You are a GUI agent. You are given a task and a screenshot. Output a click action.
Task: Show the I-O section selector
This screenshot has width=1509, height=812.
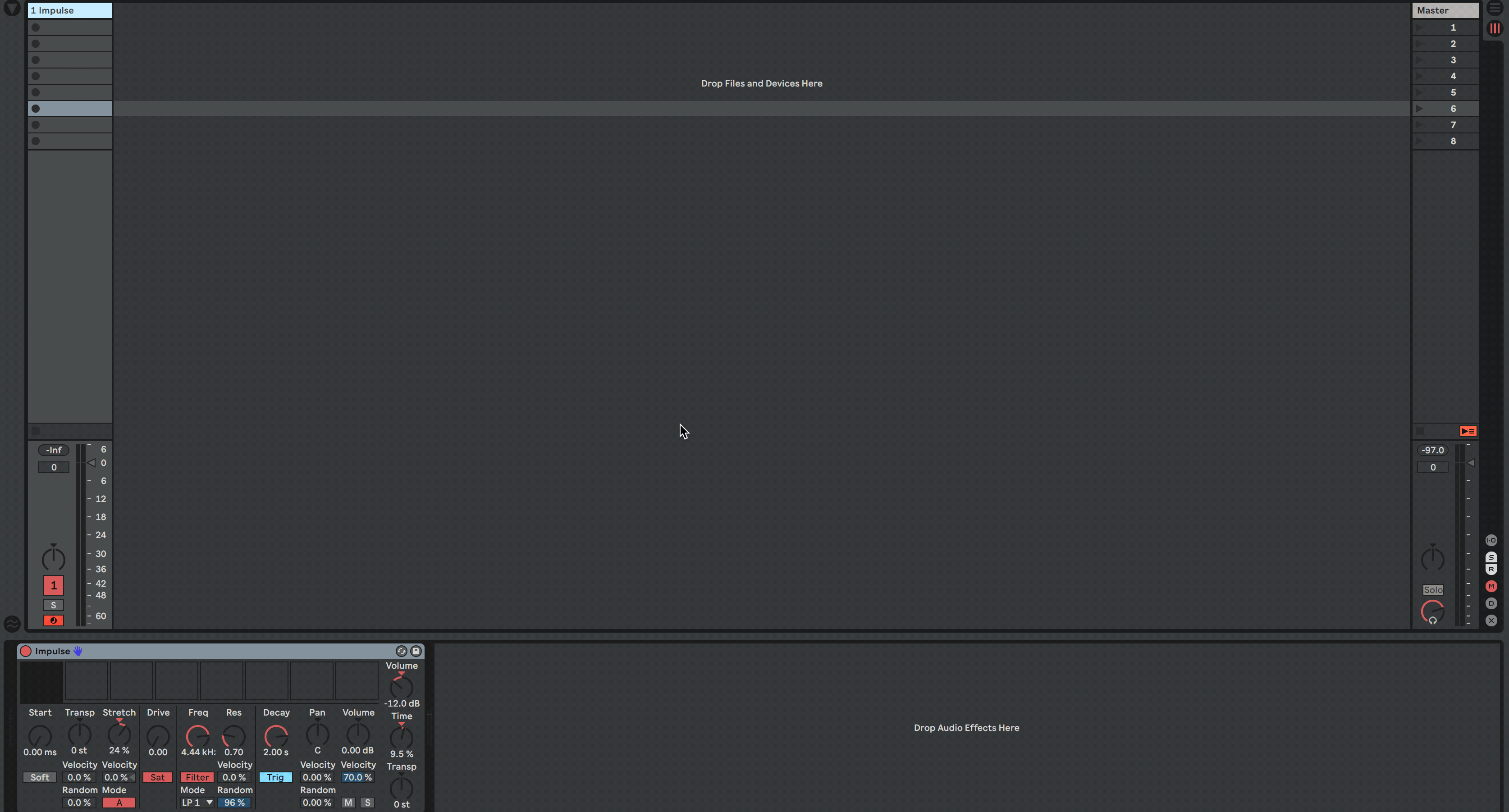(x=1491, y=540)
